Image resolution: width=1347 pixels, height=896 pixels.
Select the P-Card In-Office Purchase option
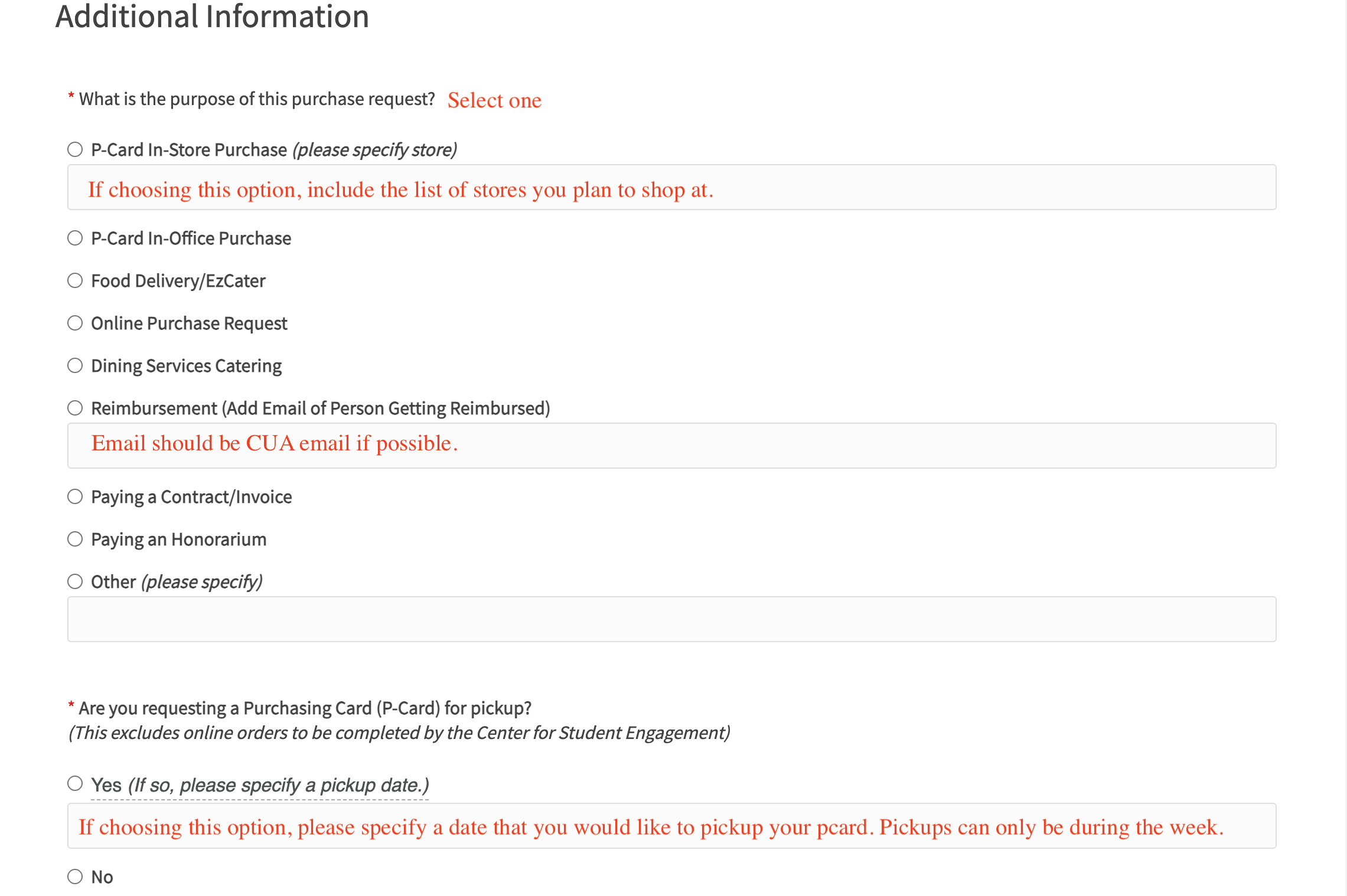75,238
